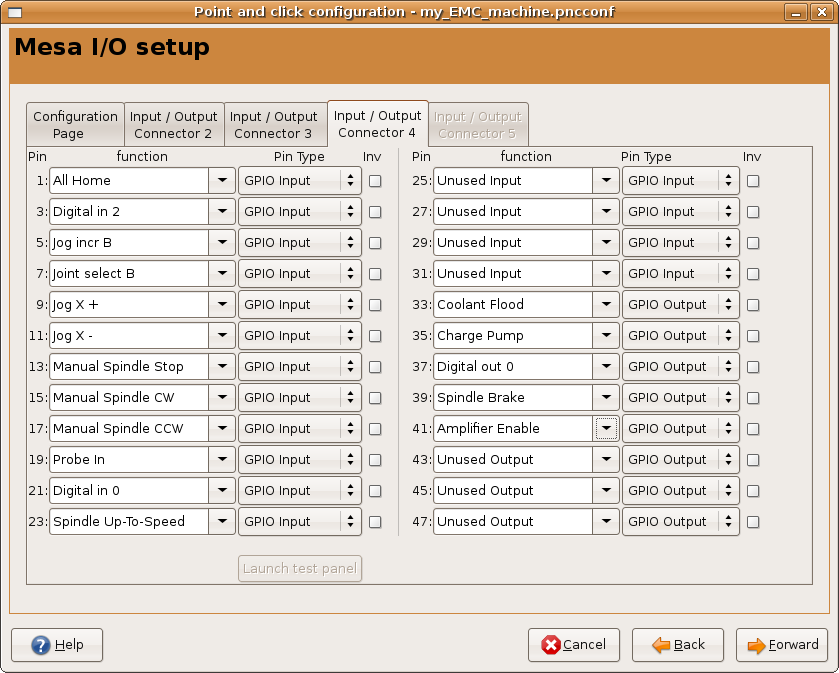Proceed with the Forward button
Image resolution: width=839 pixels, height=673 pixels.
pyautogui.click(x=782, y=645)
